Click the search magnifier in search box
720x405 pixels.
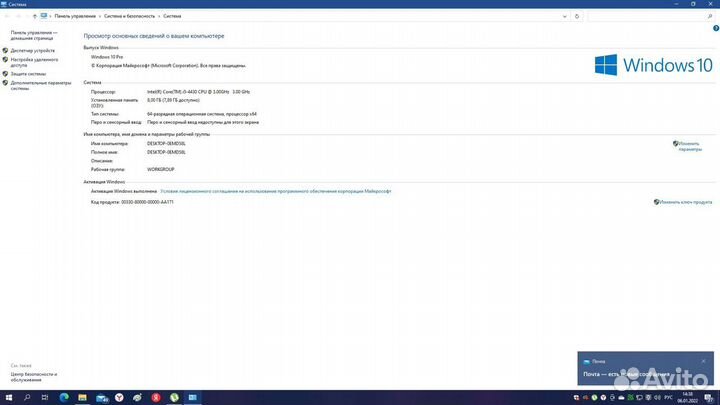pos(710,16)
